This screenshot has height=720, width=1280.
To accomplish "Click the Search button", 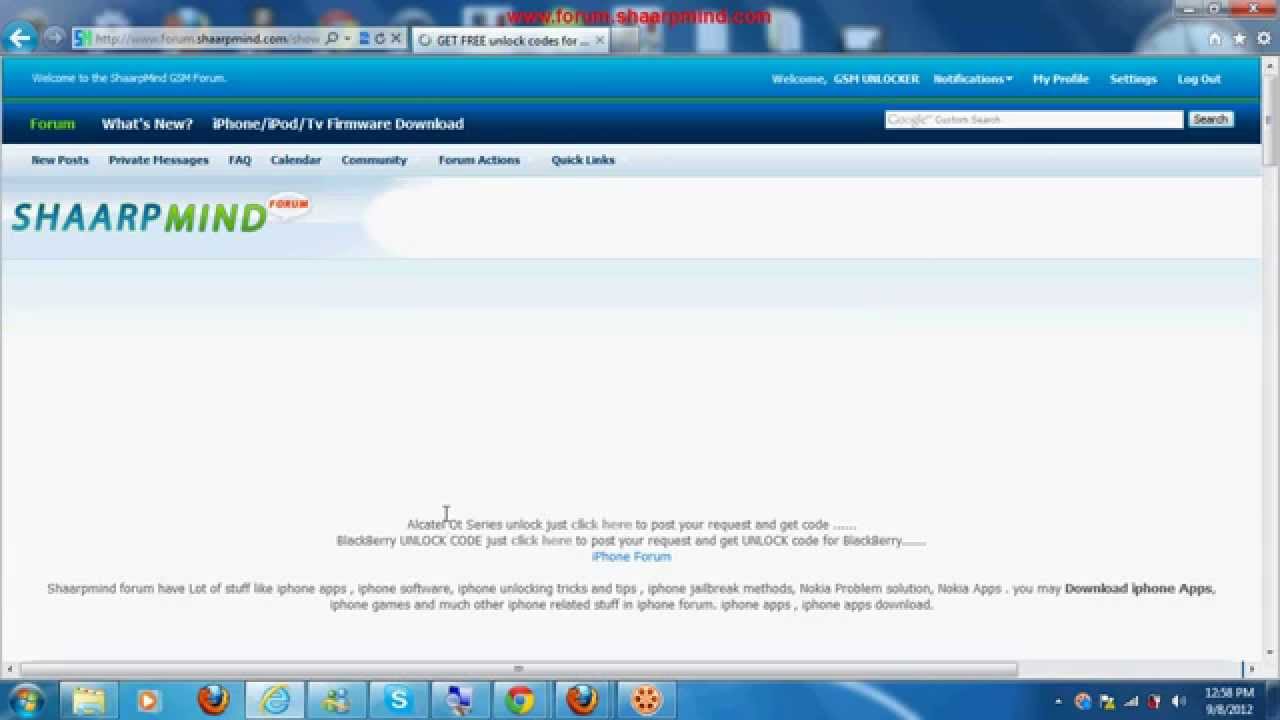I will 1210,119.
